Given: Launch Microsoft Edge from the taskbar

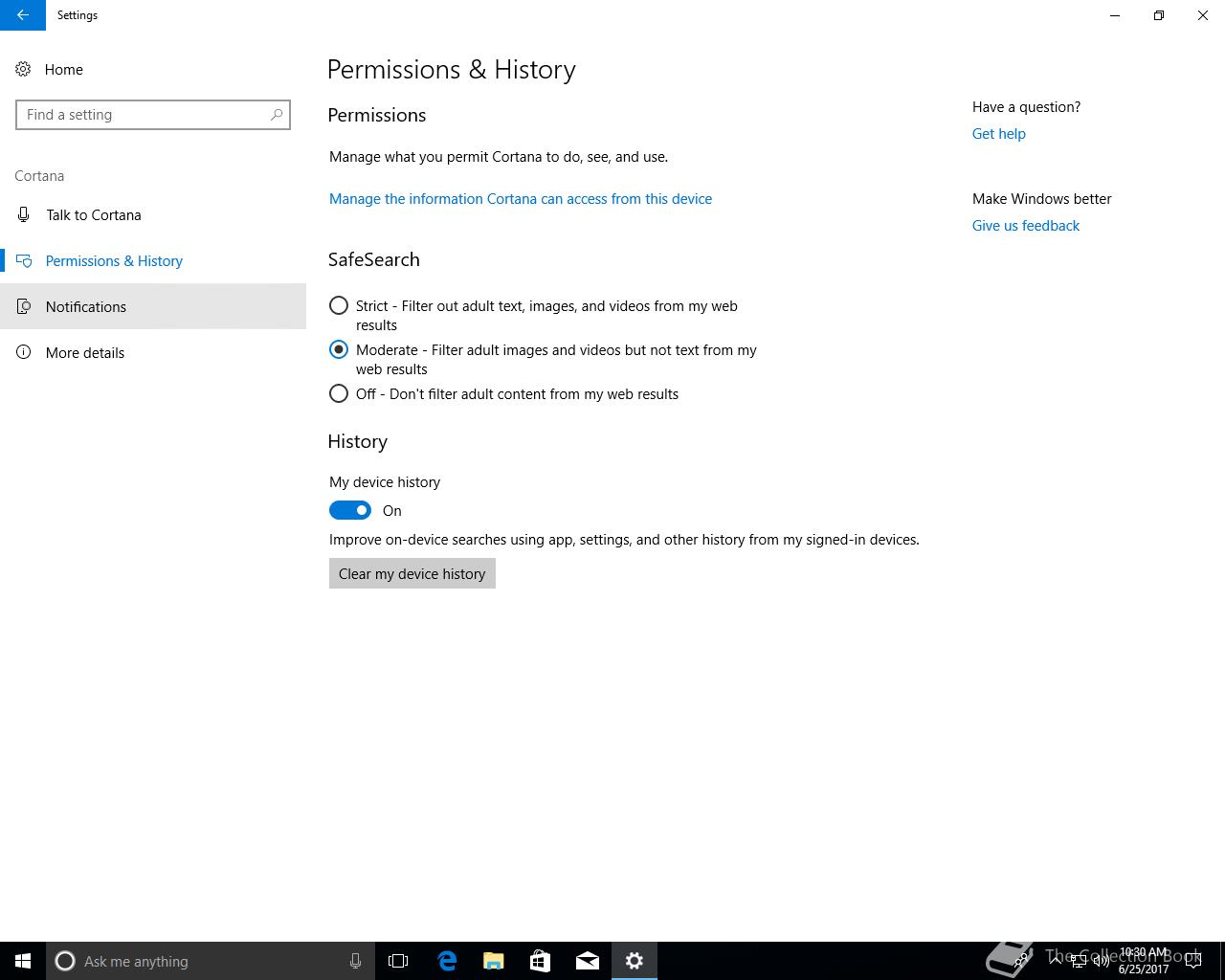Looking at the screenshot, I should point(447,961).
